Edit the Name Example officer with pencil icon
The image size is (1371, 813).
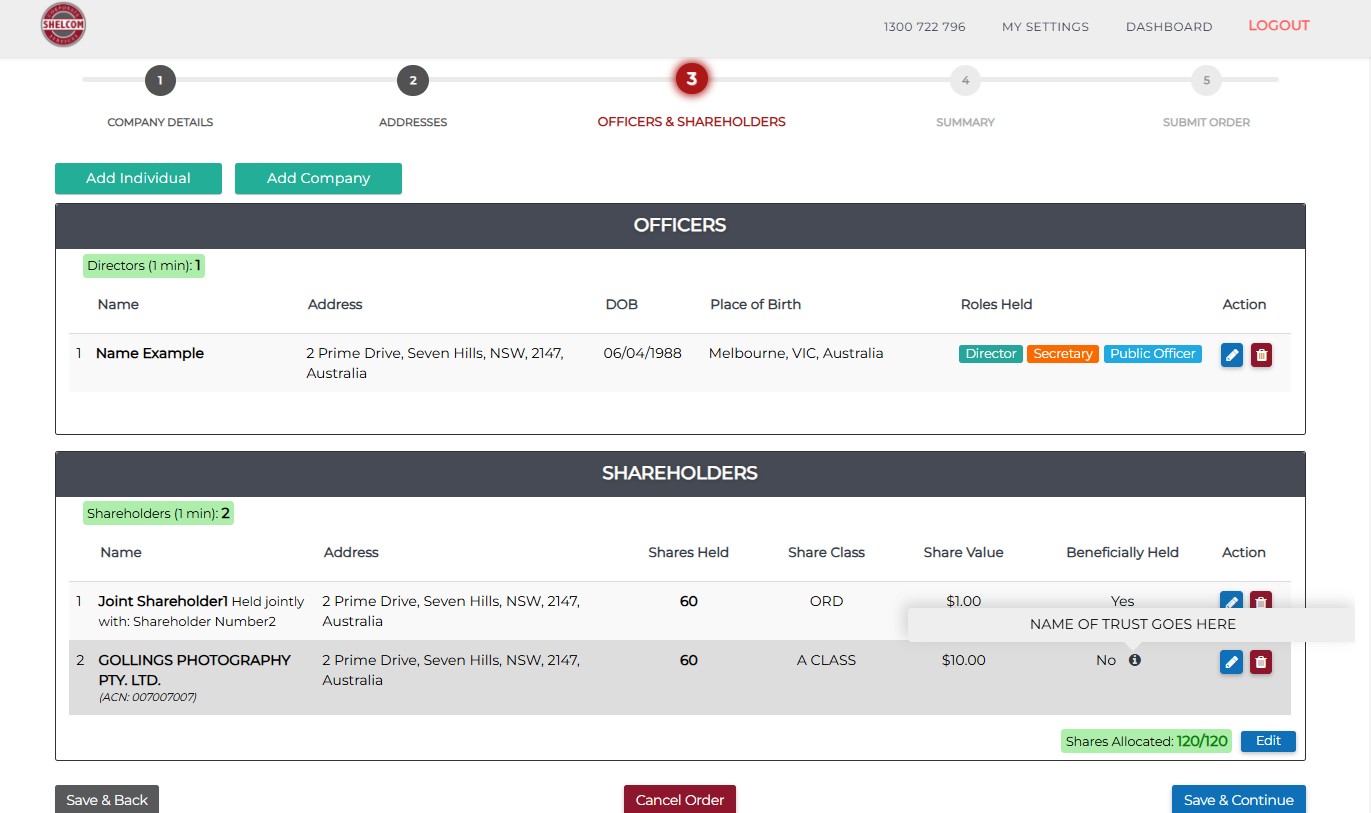click(1231, 355)
